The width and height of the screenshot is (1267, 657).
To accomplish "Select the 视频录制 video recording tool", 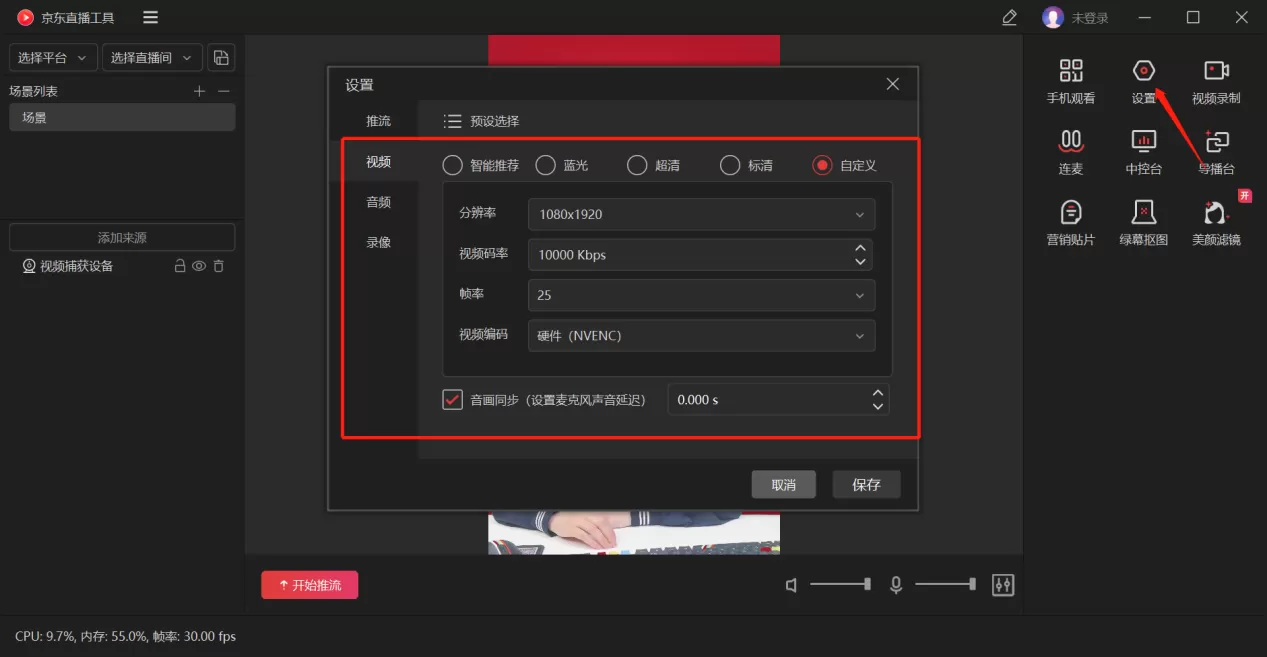I will [x=1216, y=80].
